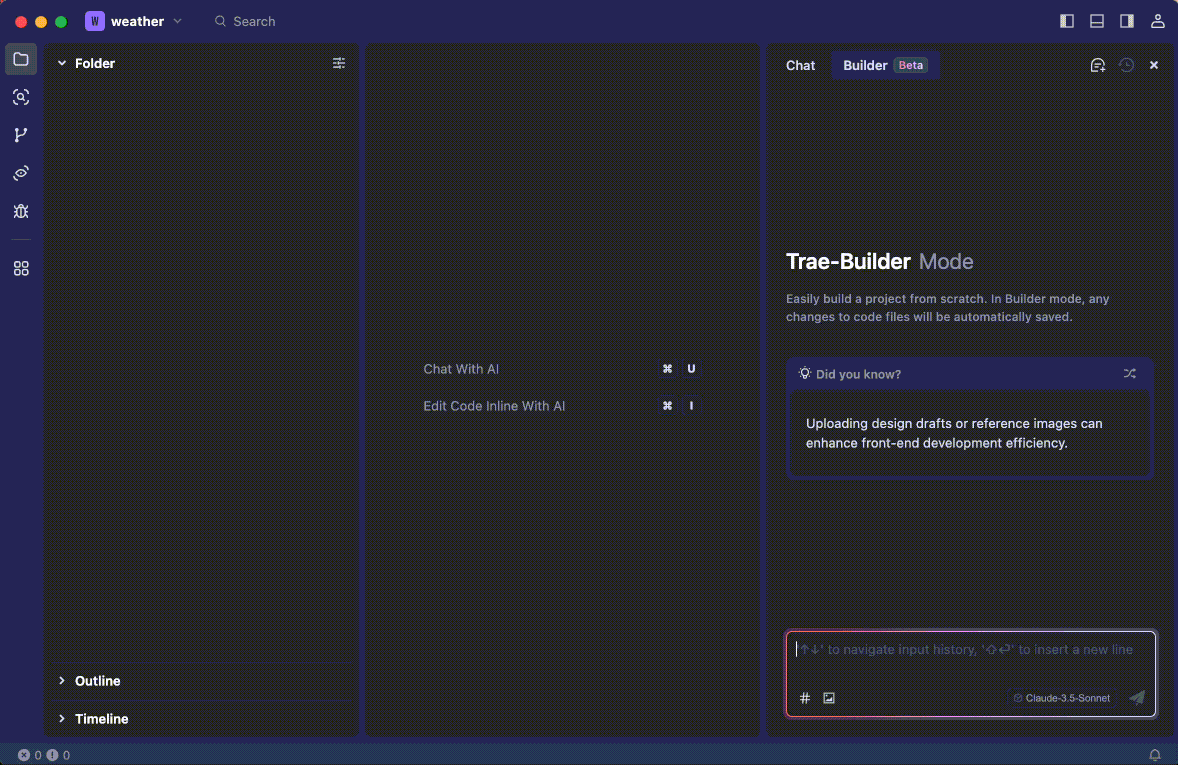This screenshot has width=1178, height=765.
Task: Open the Search view in activity bar
Action: tap(21, 97)
